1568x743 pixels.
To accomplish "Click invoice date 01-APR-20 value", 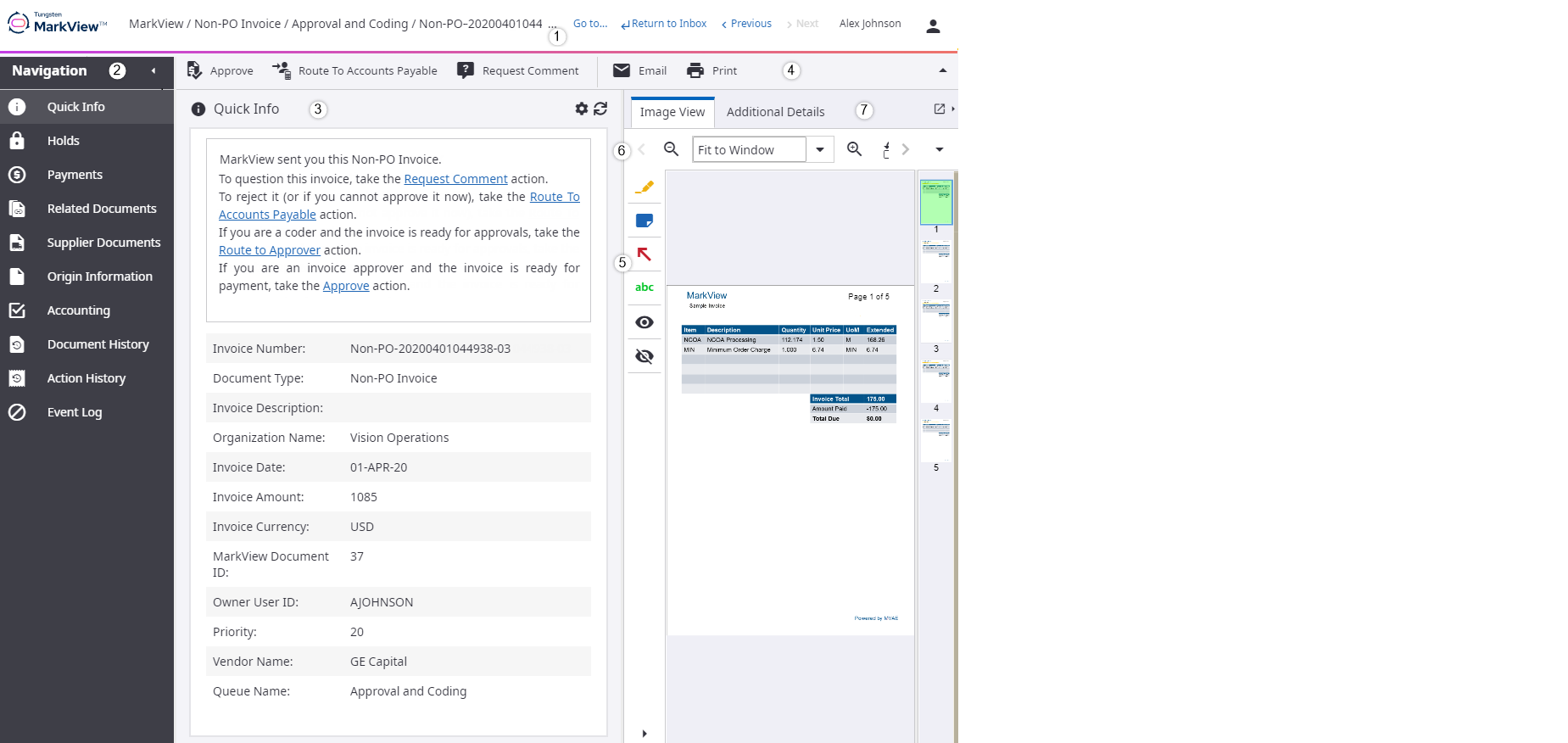I will coord(378,467).
